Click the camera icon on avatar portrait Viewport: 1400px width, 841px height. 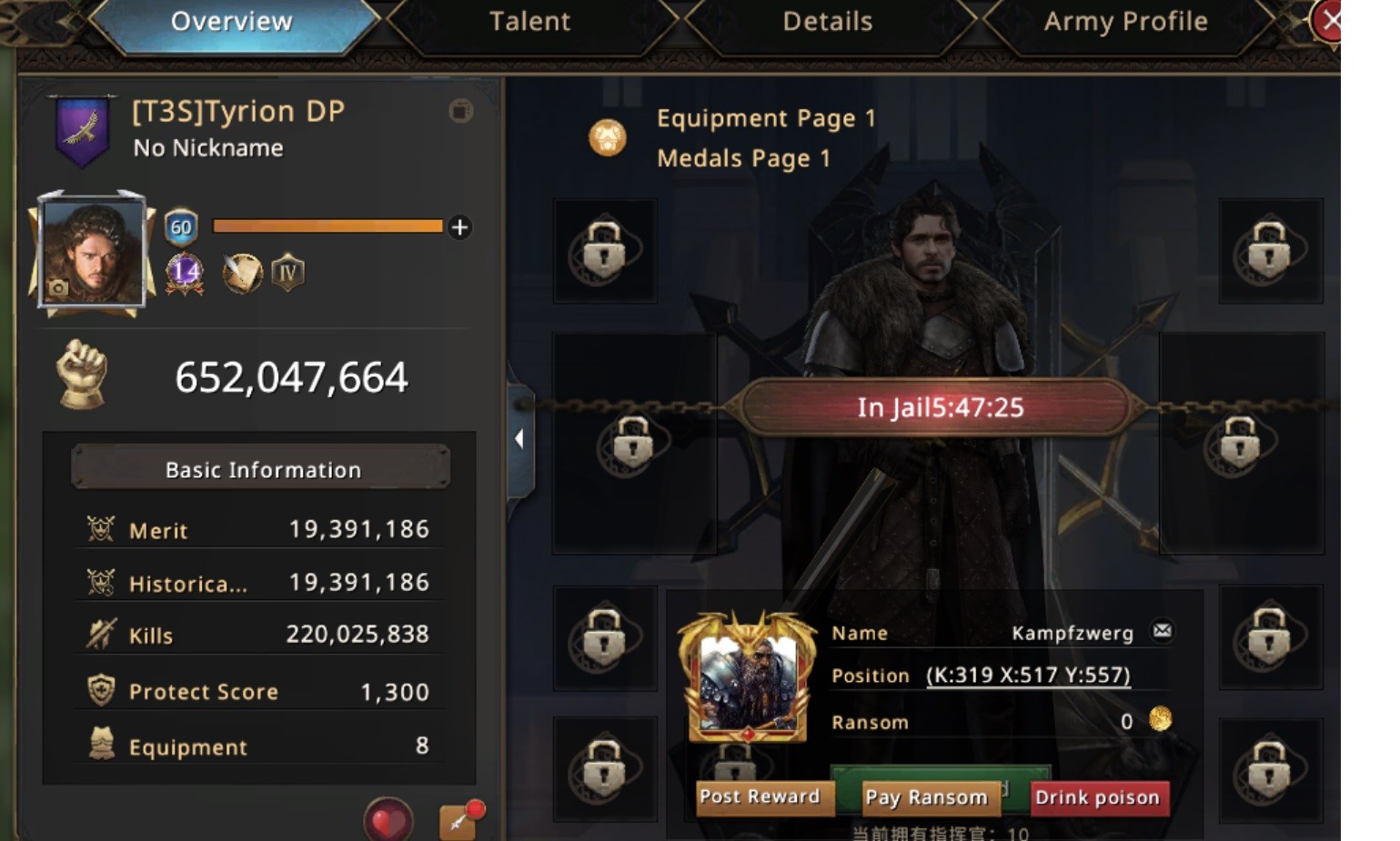click(58, 288)
